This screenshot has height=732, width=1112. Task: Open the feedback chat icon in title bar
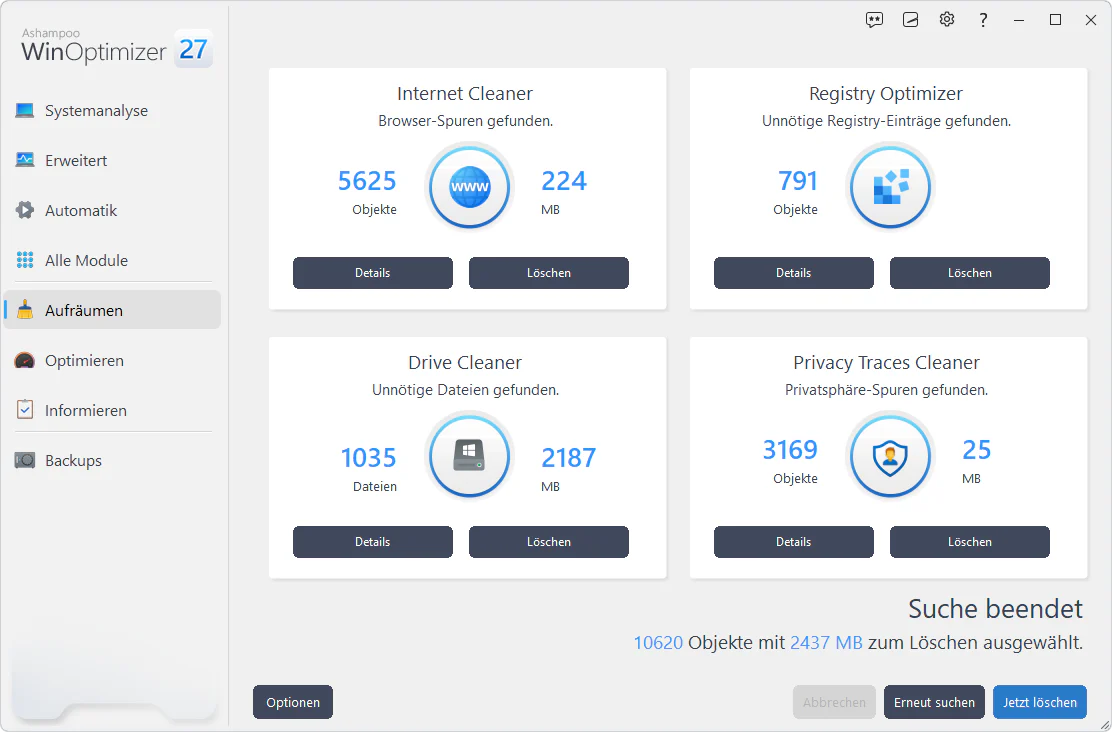click(x=874, y=20)
